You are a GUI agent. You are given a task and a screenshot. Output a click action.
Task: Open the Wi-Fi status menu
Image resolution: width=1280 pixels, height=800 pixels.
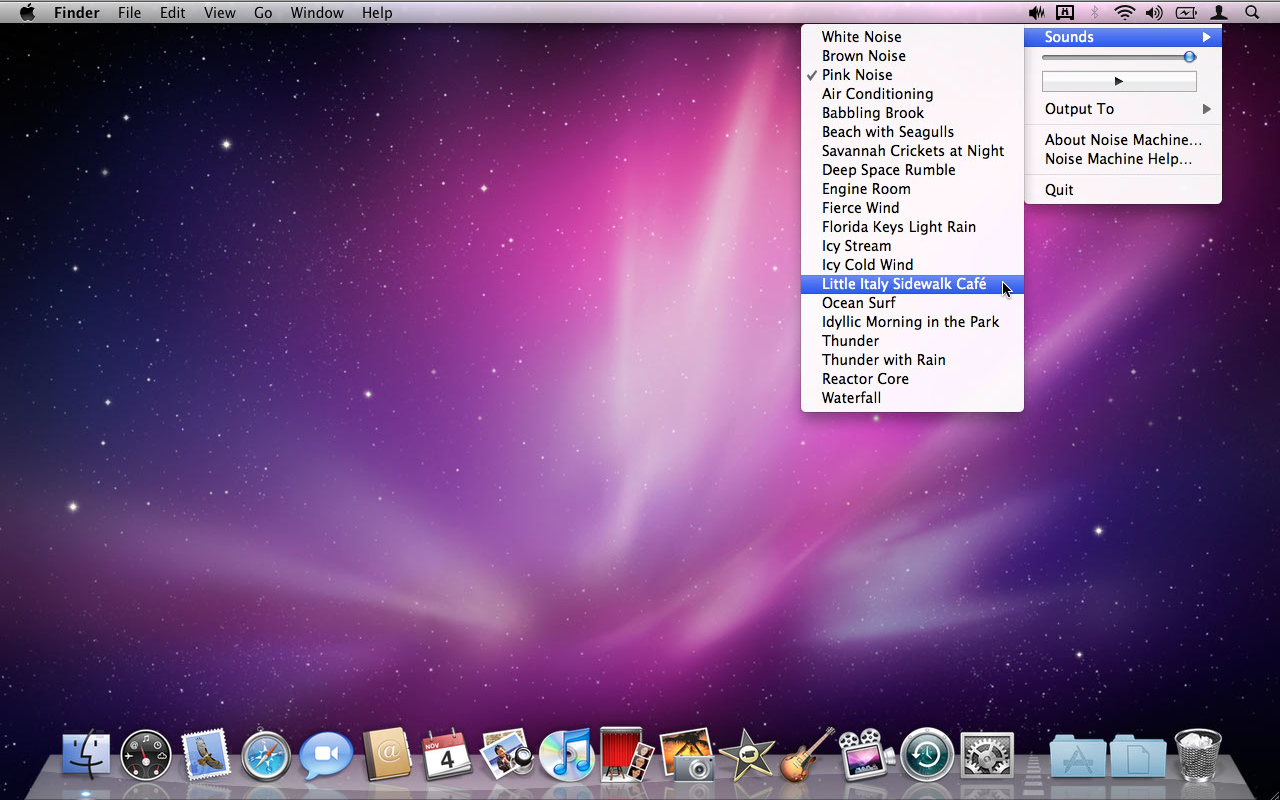point(1125,13)
